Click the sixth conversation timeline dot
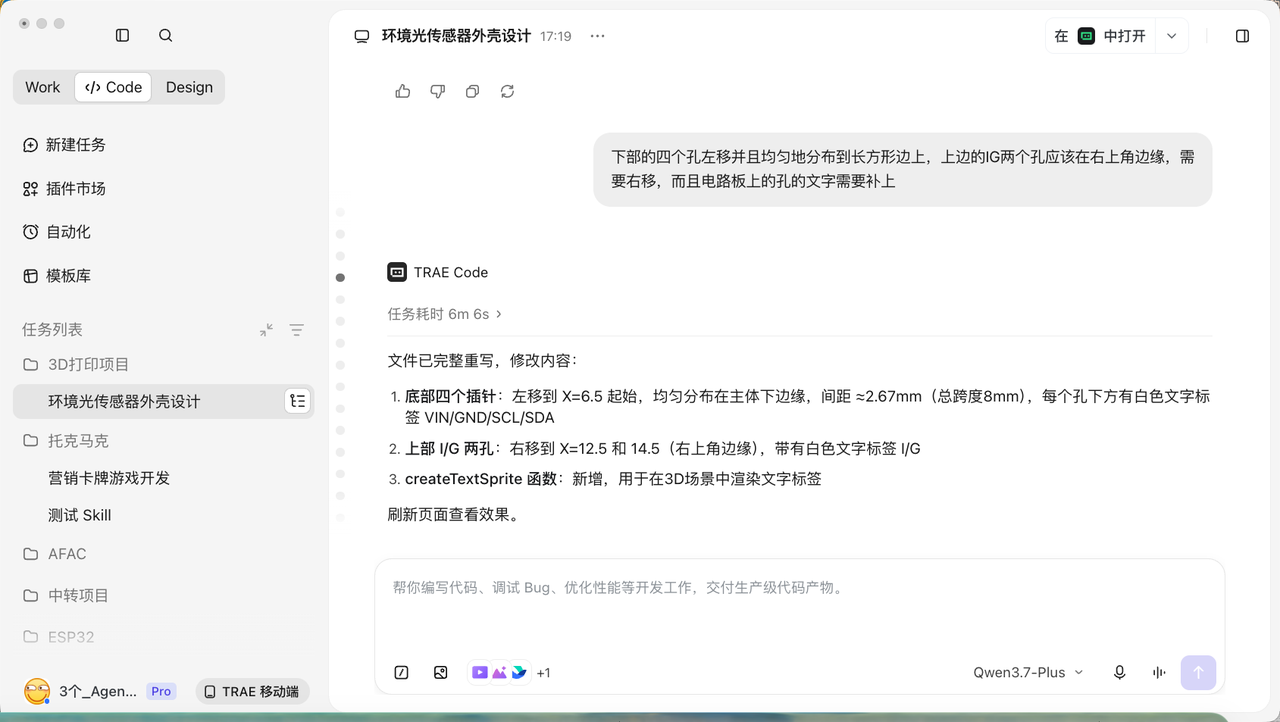This screenshot has width=1280, height=722. (x=340, y=321)
